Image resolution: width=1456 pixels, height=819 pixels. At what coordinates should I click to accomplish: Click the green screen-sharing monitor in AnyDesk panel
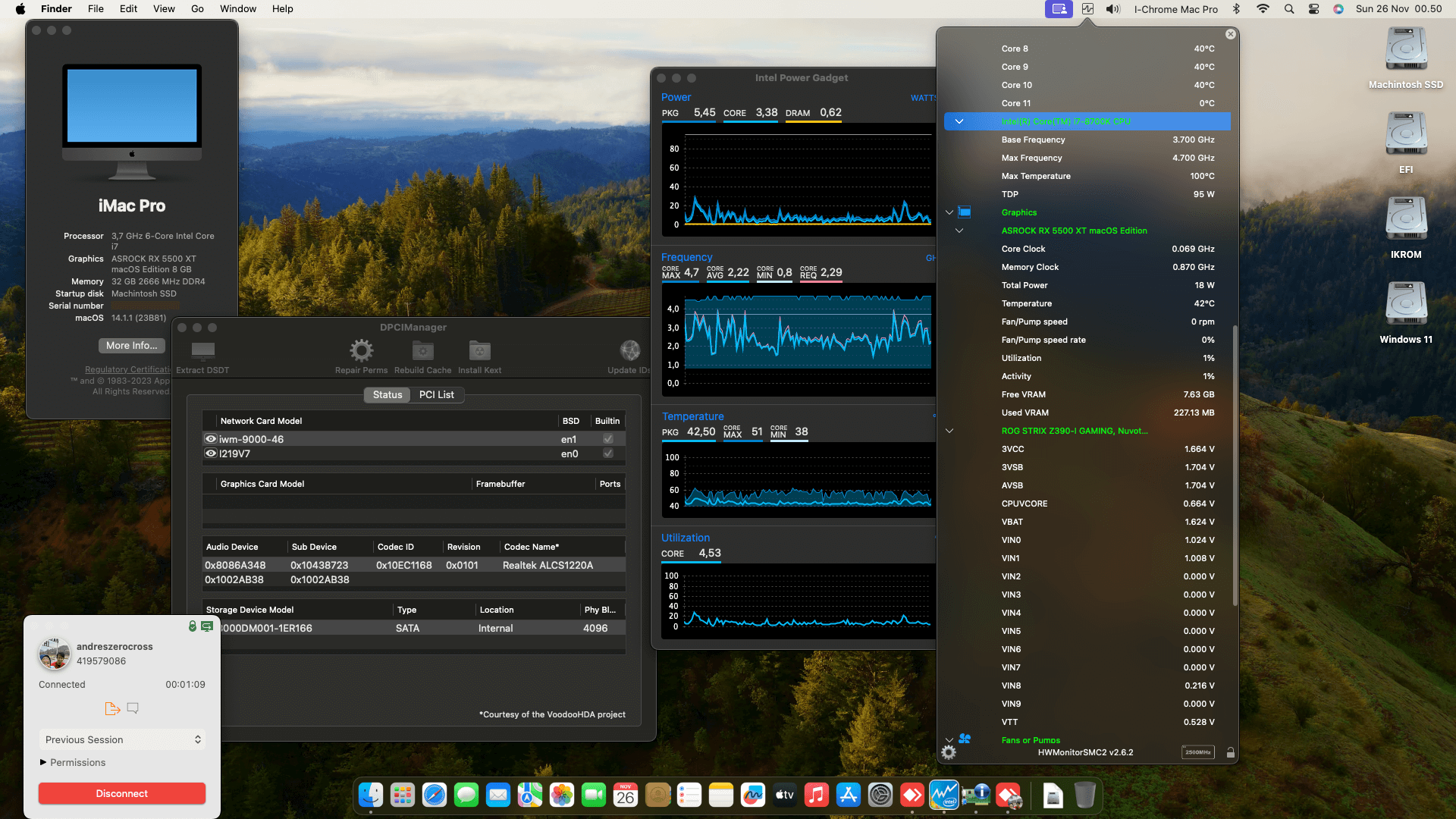(206, 626)
